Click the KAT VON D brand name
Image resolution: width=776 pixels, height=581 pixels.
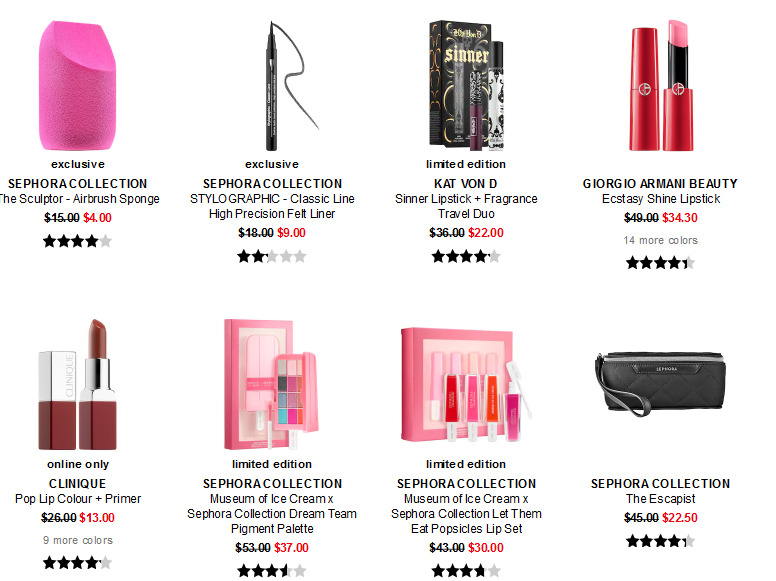point(466,184)
